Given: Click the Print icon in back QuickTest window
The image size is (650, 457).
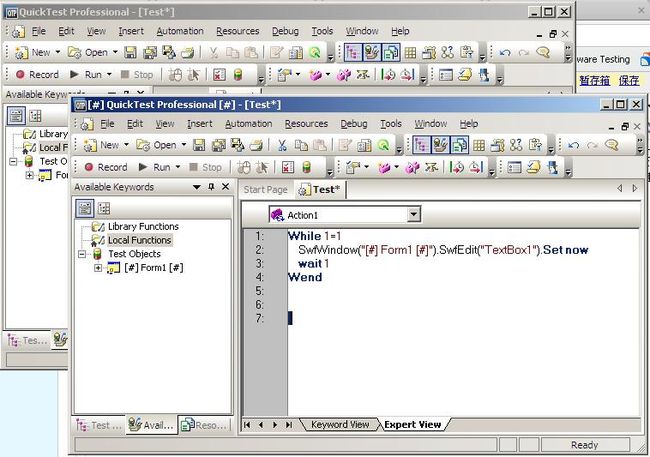Looking at the screenshot, I should click(188, 53).
